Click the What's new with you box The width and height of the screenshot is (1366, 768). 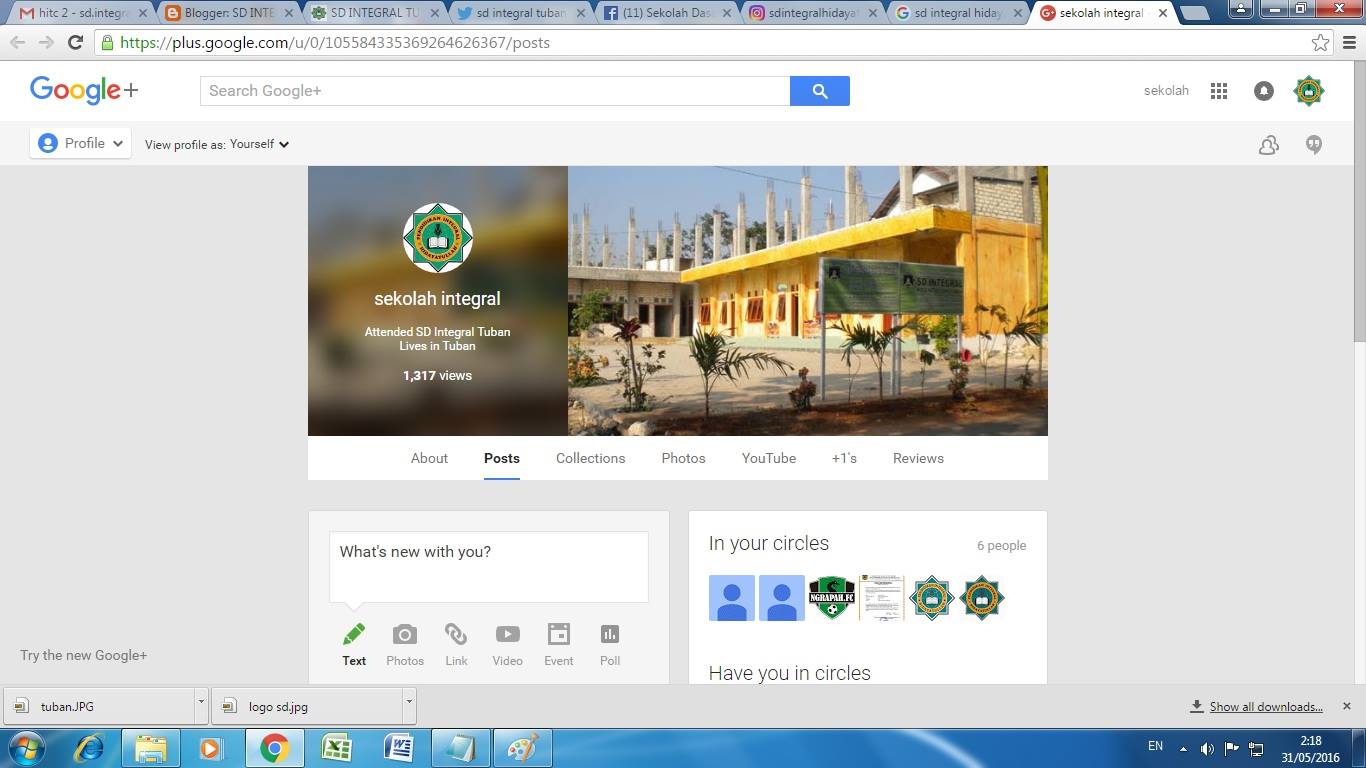tap(489, 567)
